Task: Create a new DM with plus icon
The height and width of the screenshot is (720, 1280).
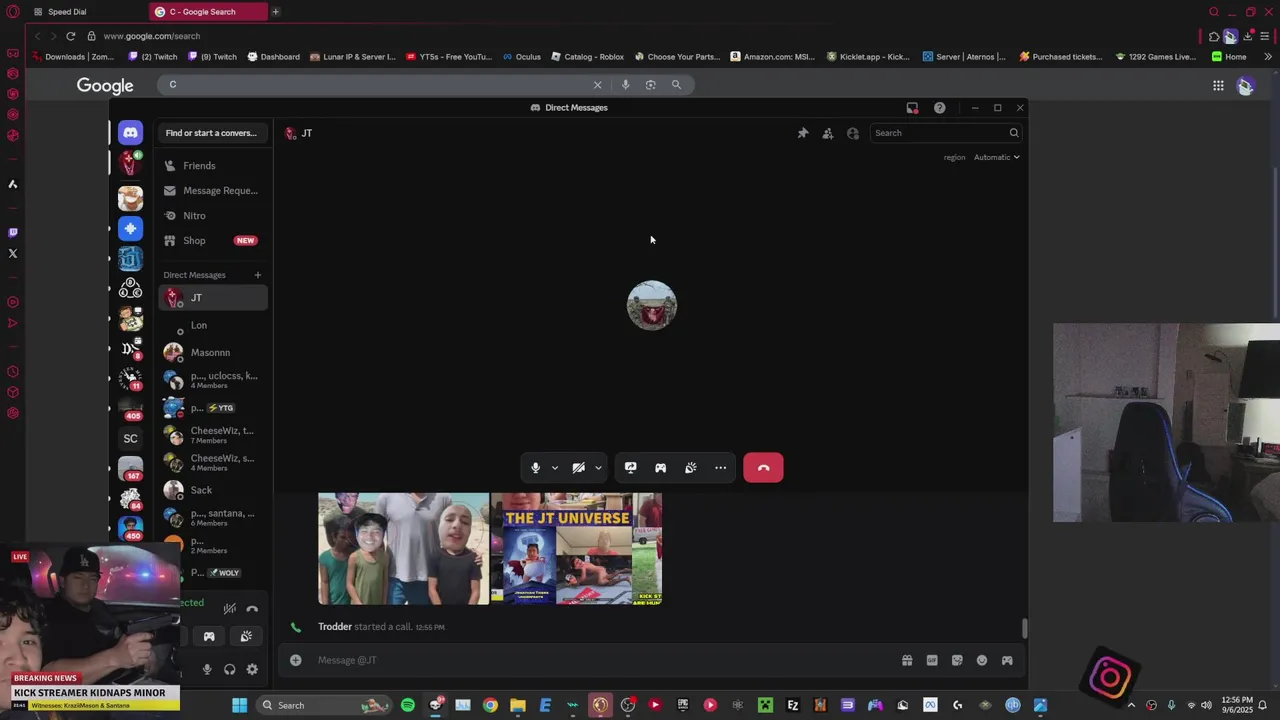Action: (x=257, y=275)
